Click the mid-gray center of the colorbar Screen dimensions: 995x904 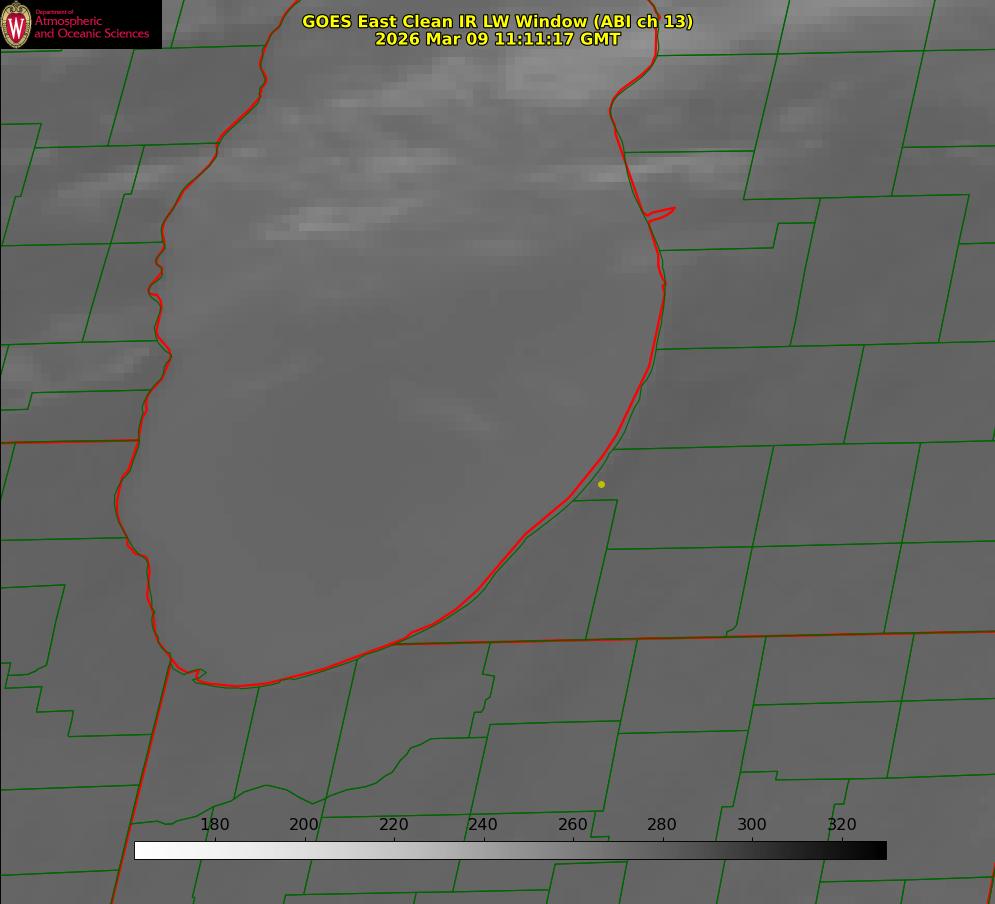pyautogui.click(x=510, y=850)
